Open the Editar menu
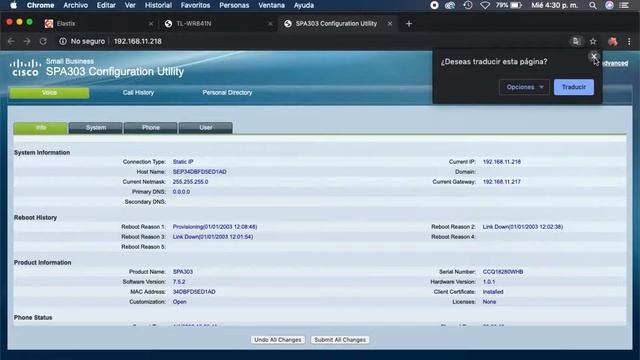The width and height of the screenshot is (640, 360). tap(106, 5)
